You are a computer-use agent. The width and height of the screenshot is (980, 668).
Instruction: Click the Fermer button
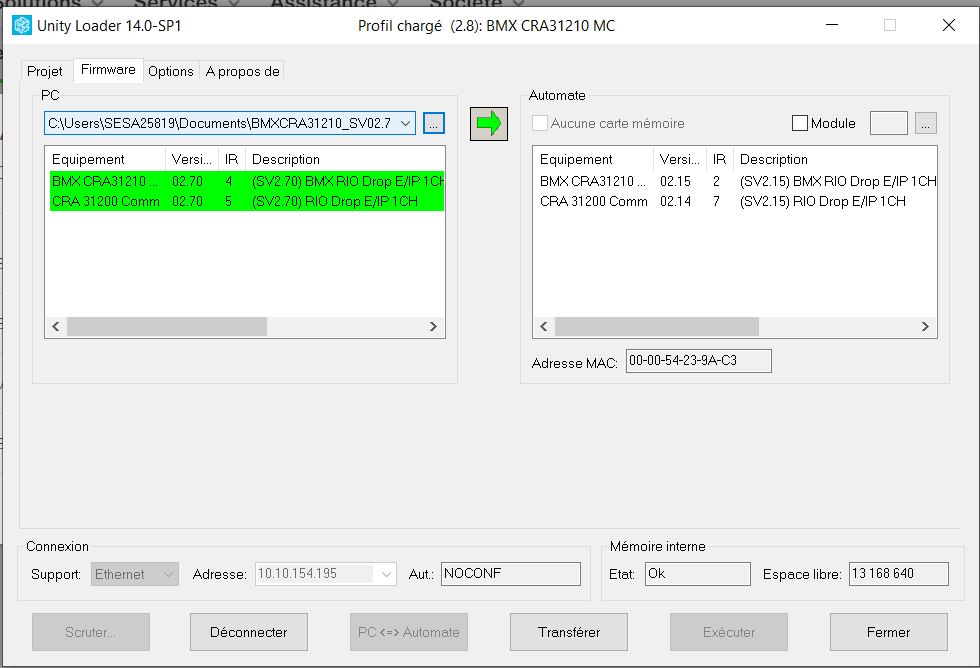[889, 632]
